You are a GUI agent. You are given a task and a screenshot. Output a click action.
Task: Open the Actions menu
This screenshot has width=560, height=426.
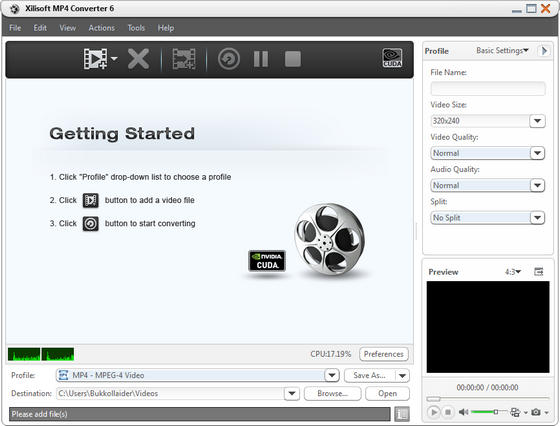coord(102,28)
